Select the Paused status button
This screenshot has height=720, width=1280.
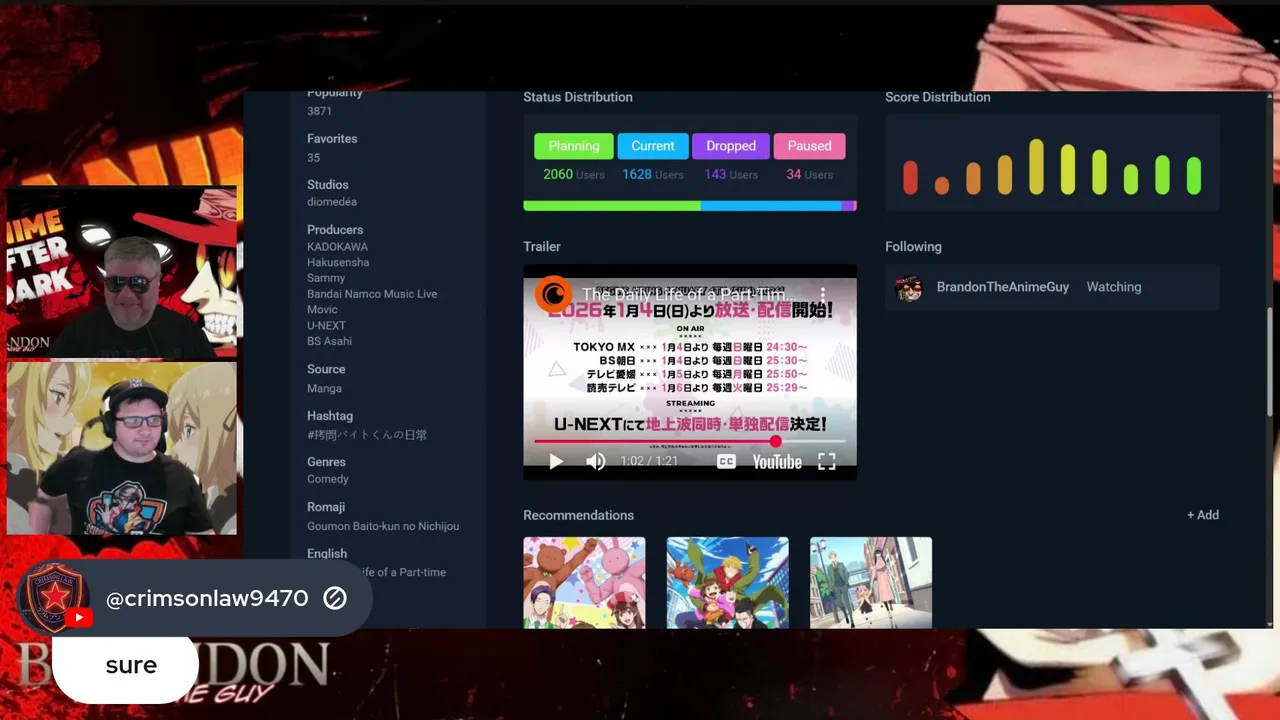tap(809, 146)
